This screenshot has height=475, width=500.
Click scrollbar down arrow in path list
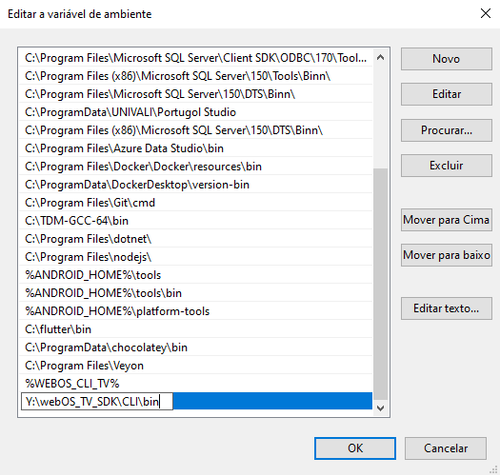(x=380, y=408)
